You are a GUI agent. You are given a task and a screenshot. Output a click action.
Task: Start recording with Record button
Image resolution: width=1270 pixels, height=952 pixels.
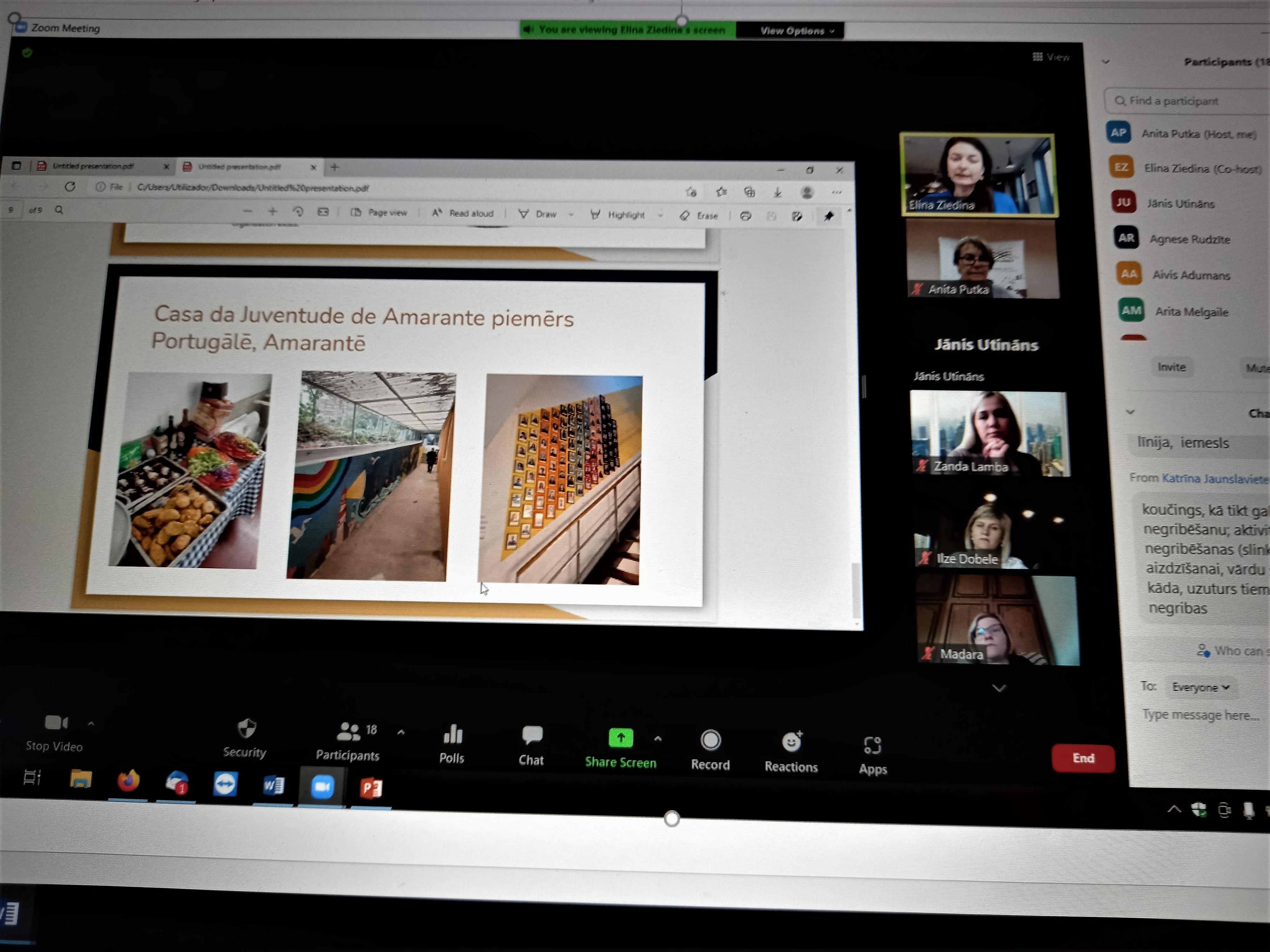[711, 740]
